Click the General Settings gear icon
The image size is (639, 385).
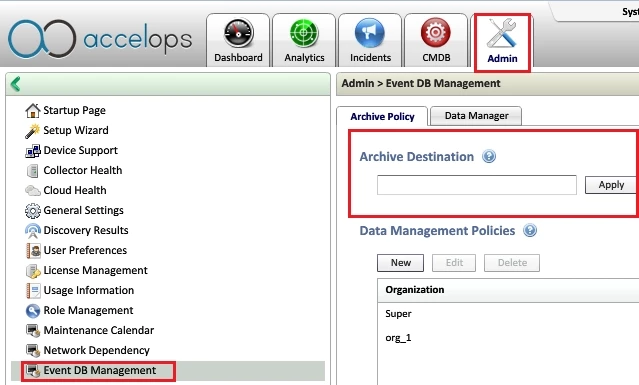[33, 210]
